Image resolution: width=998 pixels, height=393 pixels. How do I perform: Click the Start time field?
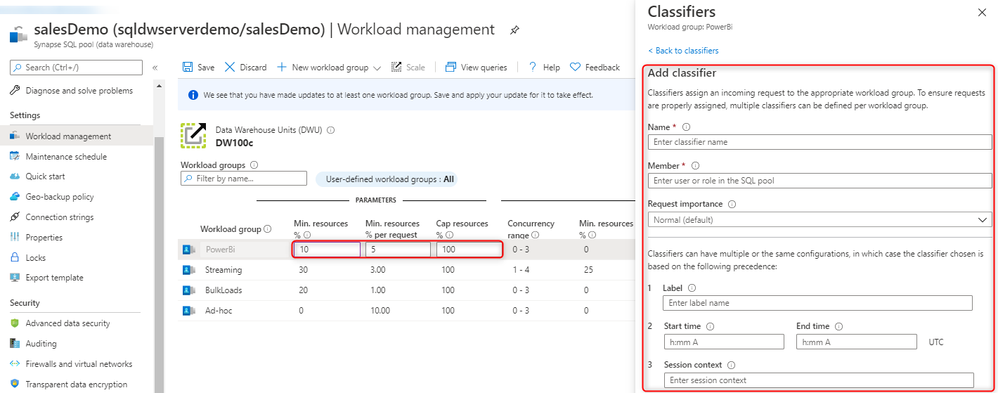click(724, 342)
